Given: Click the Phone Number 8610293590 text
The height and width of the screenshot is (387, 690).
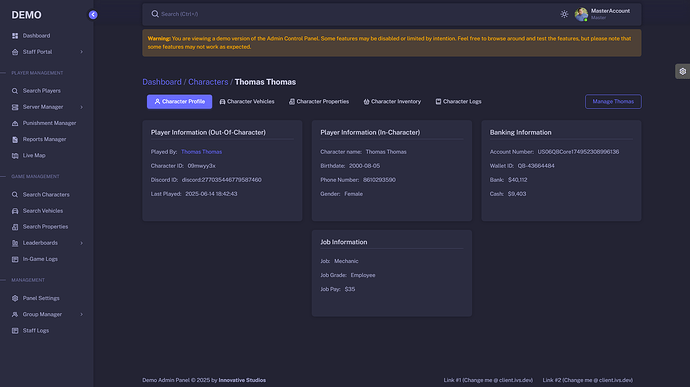Looking at the screenshot, I should (x=379, y=180).
